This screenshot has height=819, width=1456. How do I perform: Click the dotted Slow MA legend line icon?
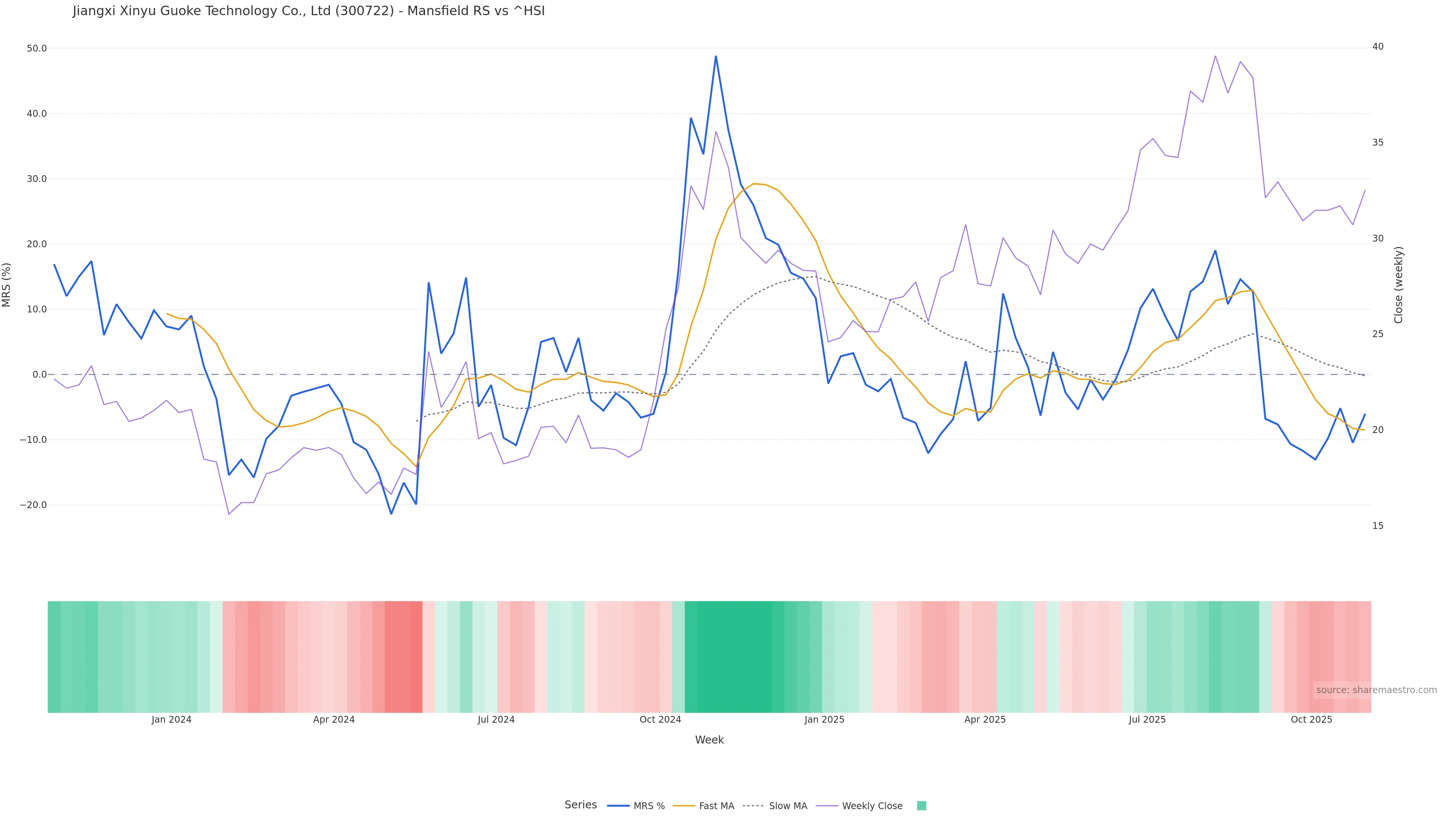(753, 806)
